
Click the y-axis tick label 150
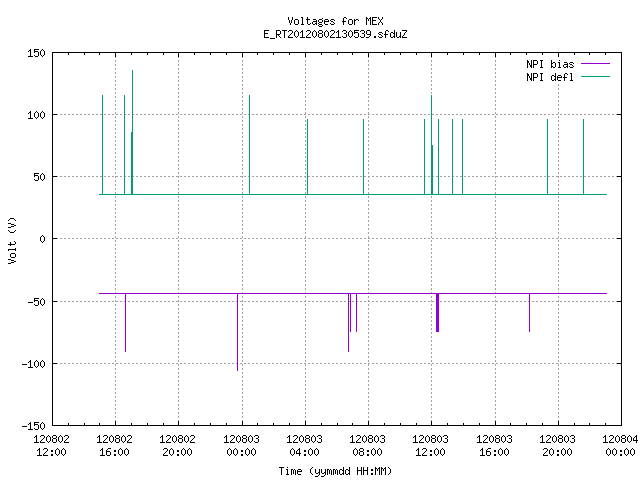pos(36,53)
